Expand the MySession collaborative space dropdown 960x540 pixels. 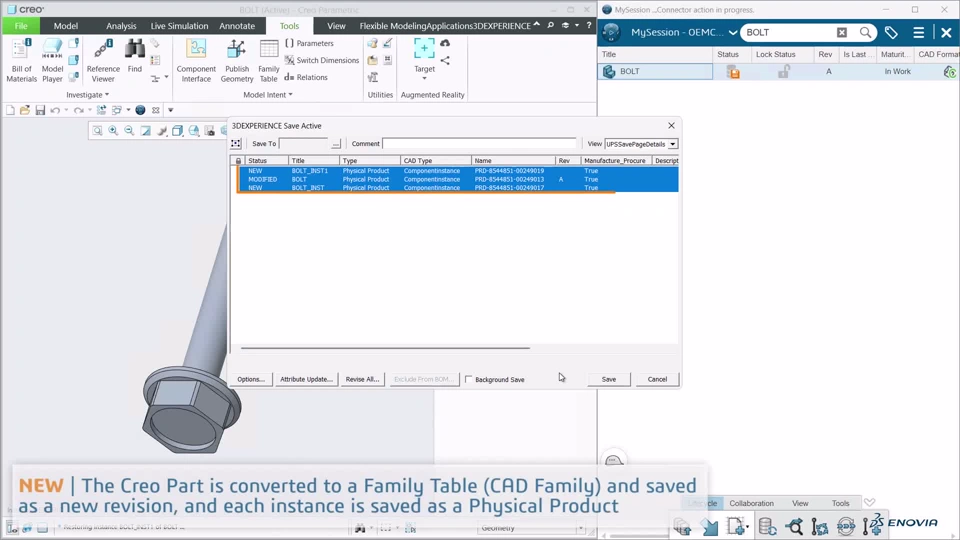coord(732,32)
